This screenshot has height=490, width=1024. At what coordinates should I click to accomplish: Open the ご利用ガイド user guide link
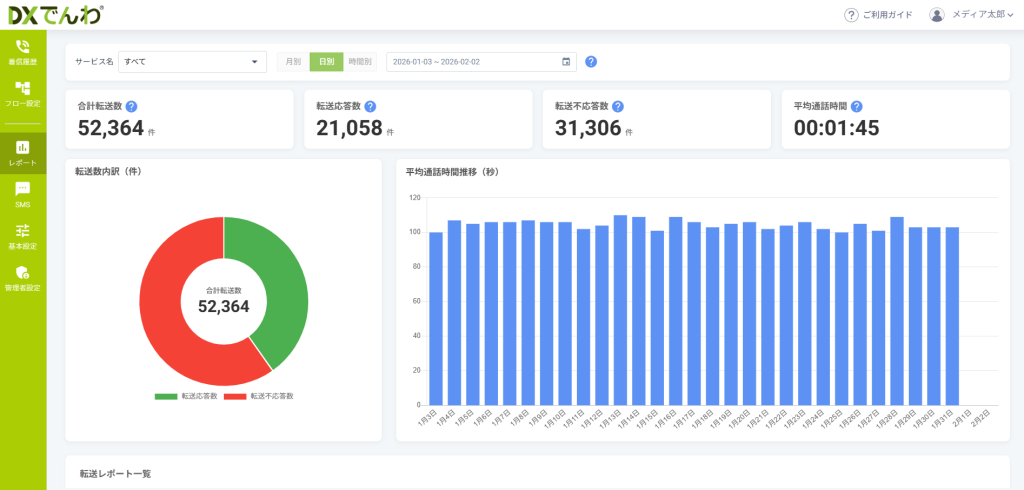click(x=879, y=15)
